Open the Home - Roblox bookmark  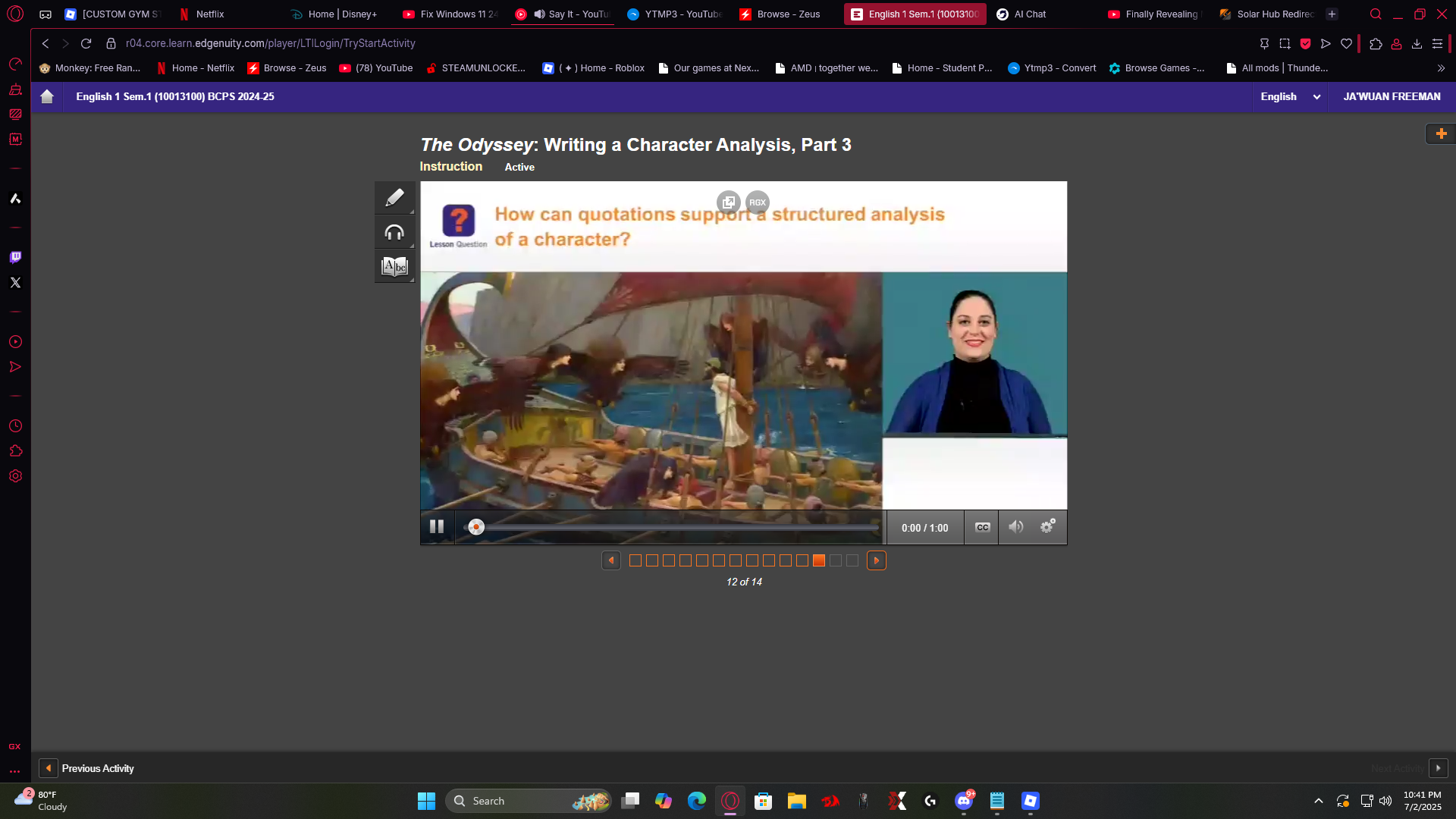pyautogui.click(x=594, y=68)
